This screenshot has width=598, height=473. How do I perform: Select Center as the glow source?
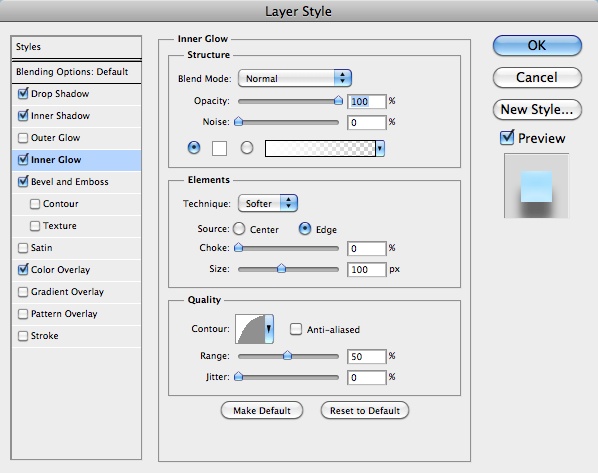239,229
